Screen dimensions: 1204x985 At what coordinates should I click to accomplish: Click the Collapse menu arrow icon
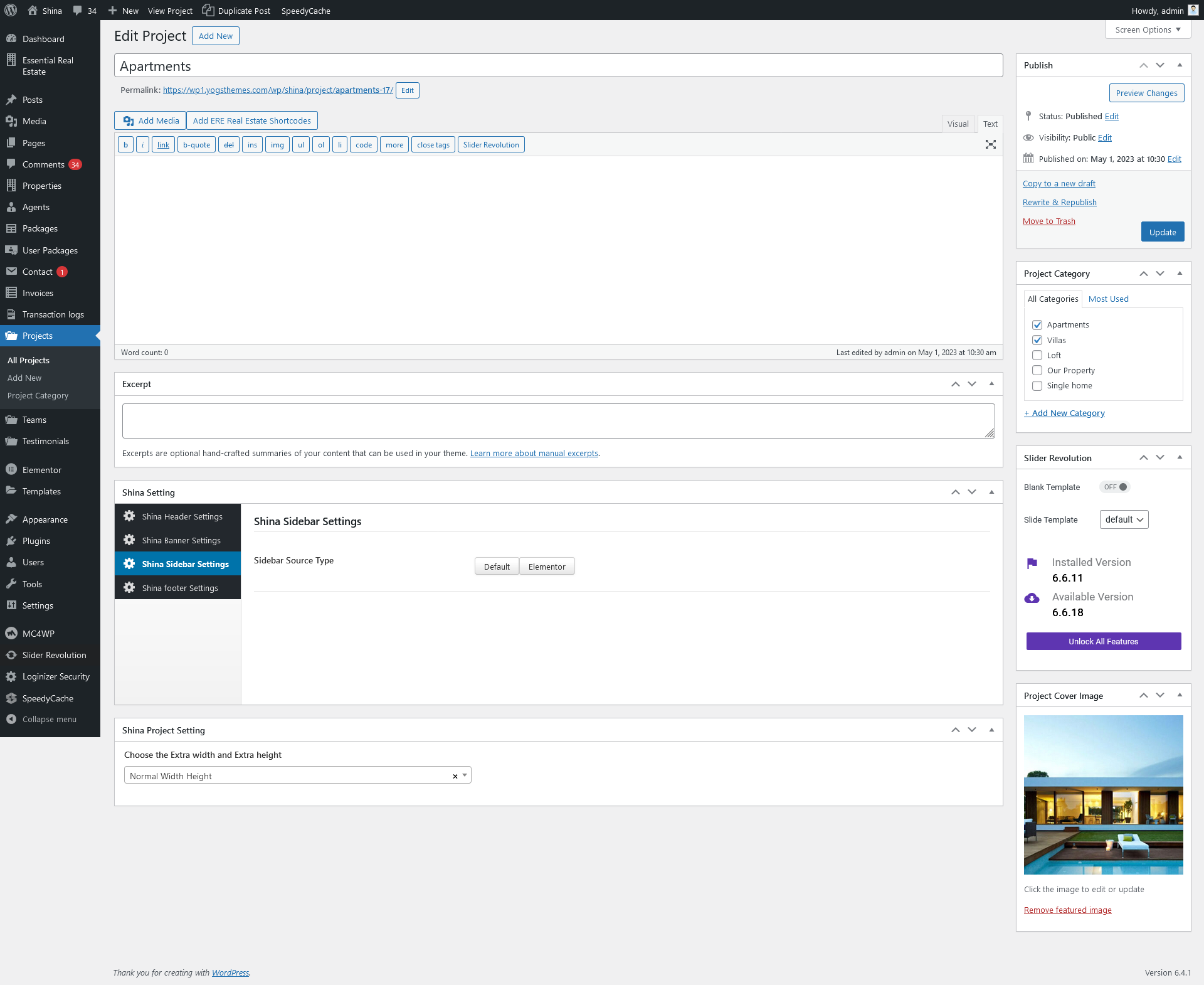11,720
